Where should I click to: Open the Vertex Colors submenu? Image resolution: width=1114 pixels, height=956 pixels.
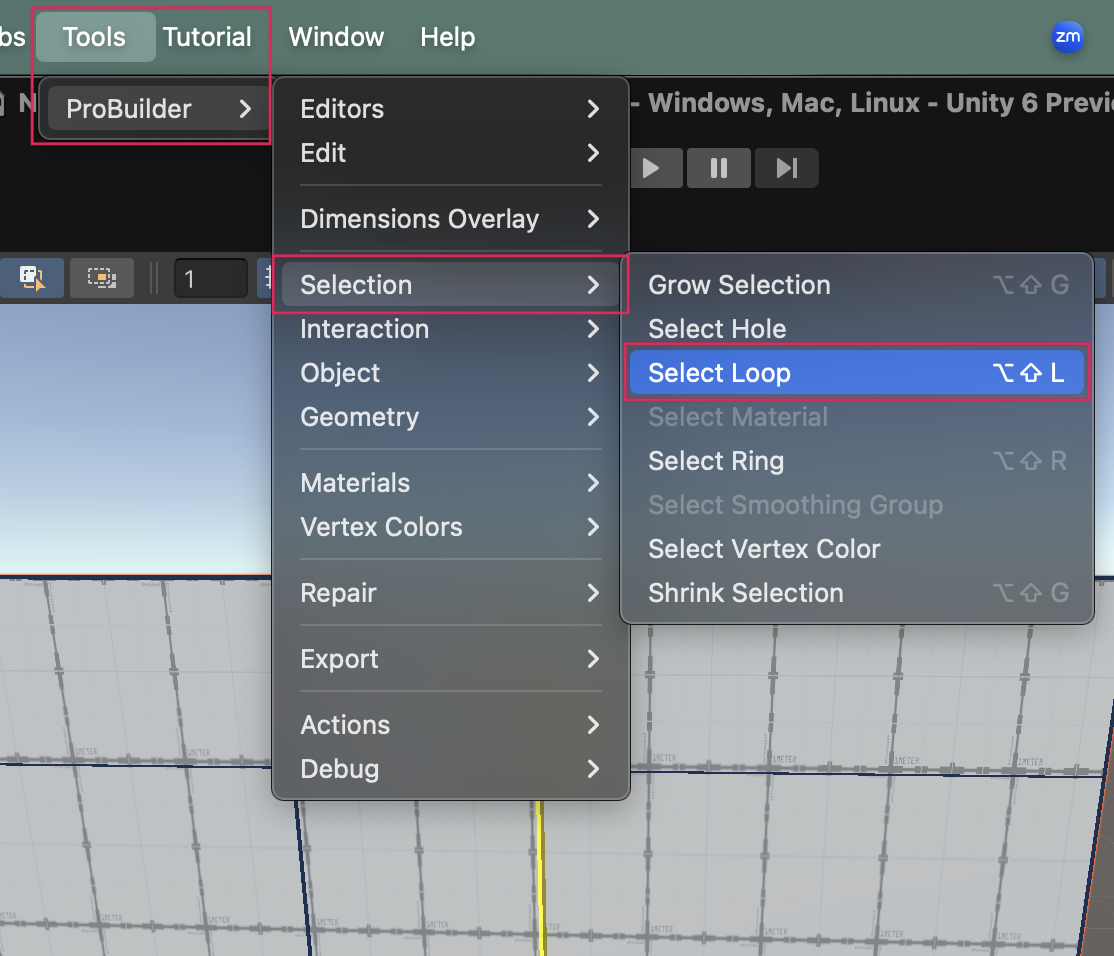(450, 527)
